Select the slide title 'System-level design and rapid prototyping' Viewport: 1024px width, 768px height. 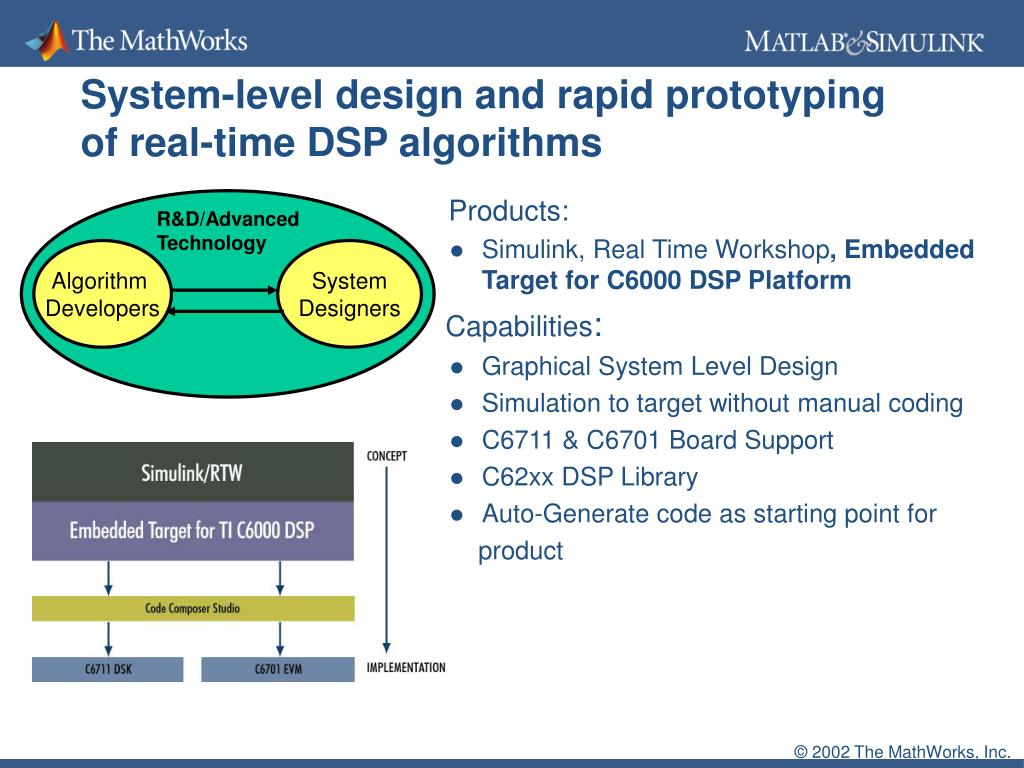click(x=483, y=95)
